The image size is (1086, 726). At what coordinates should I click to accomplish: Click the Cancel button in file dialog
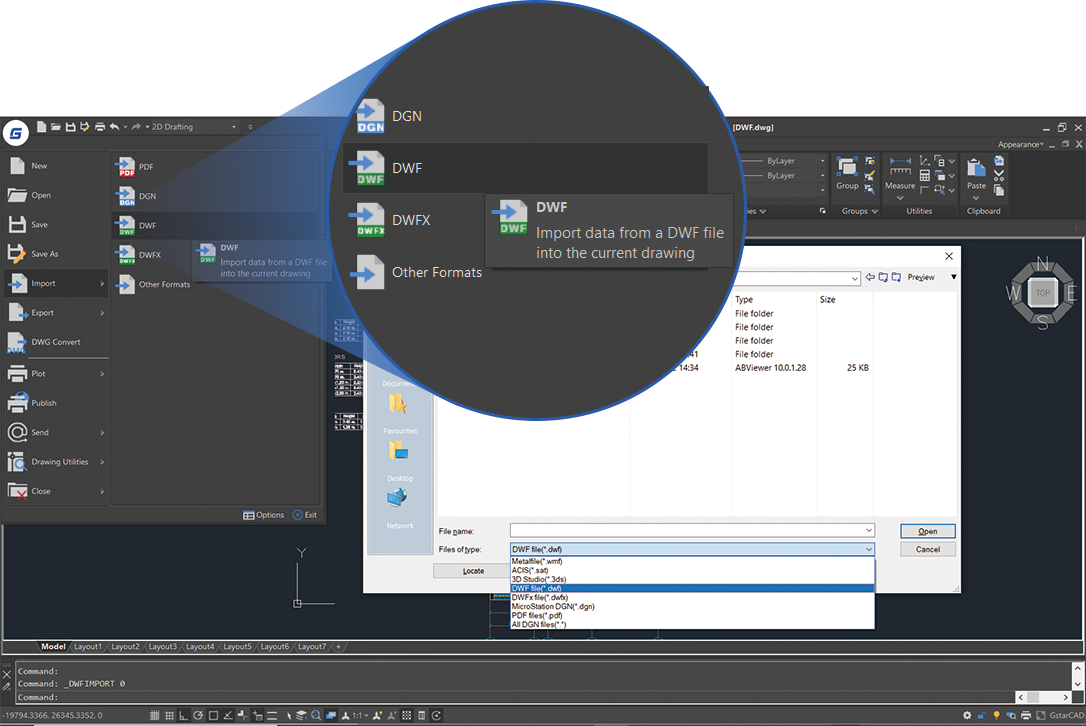pyautogui.click(x=927, y=549)
